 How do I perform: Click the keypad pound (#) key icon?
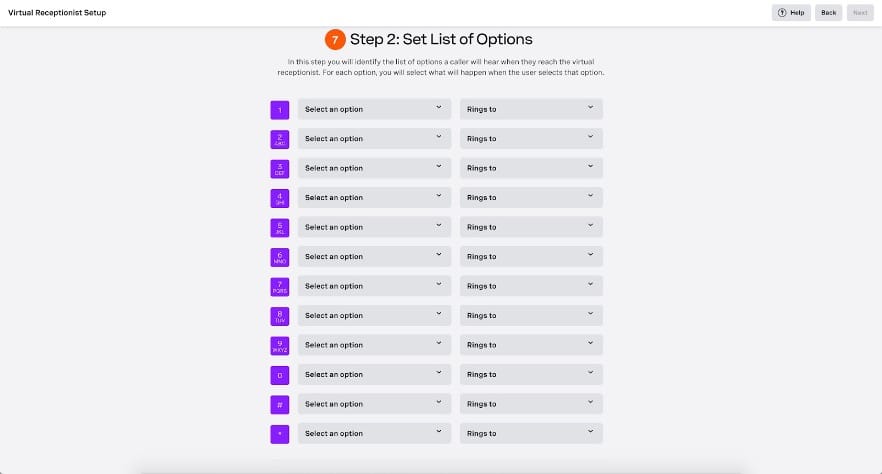click(280, 405)
